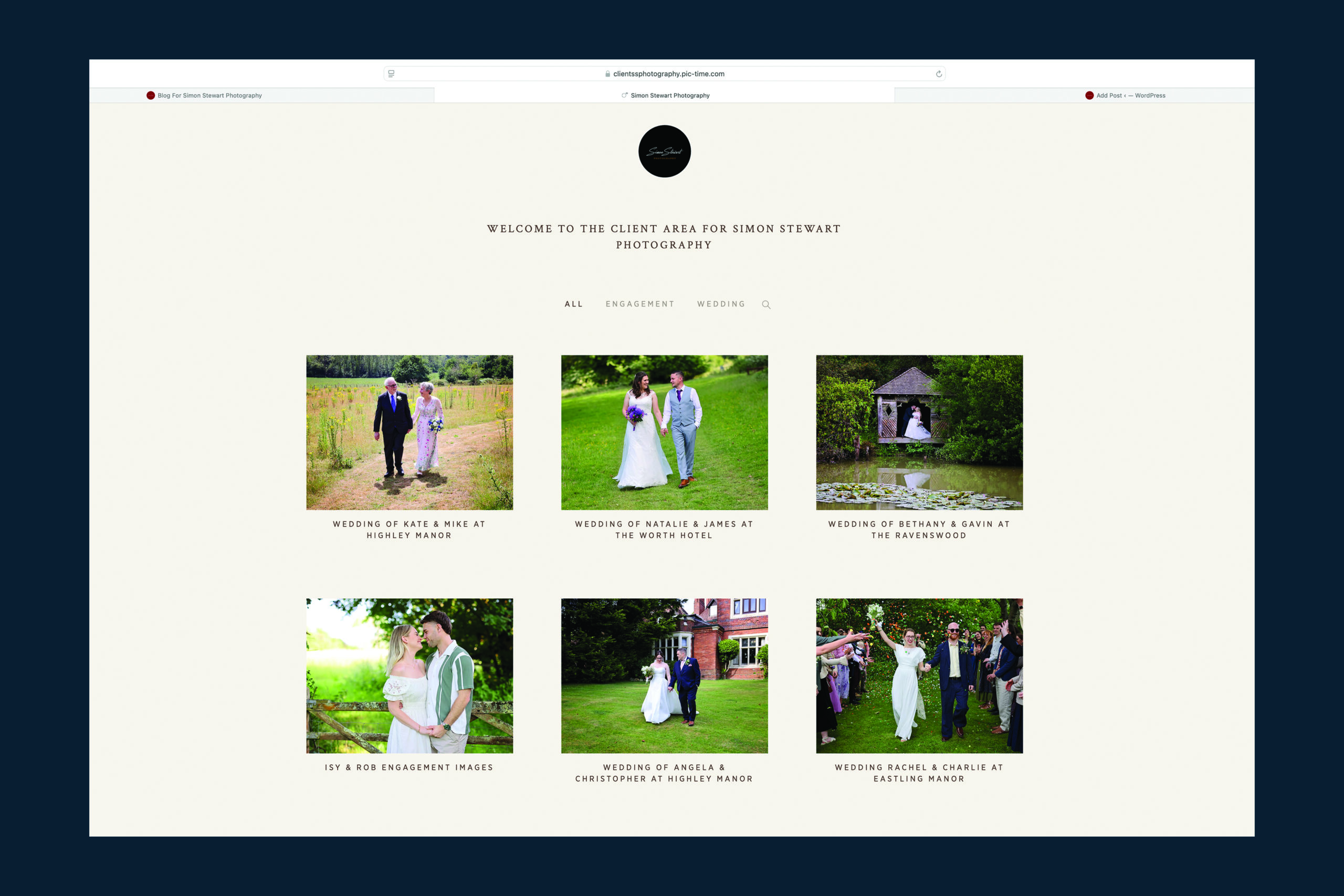Open Angela & Christopher wedding thumbnail

665,676
